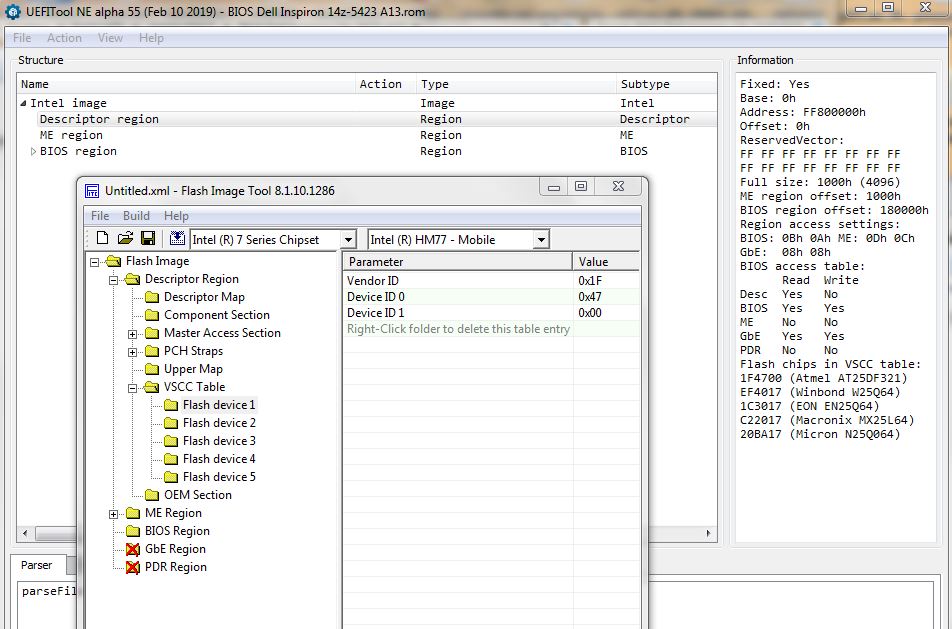Click the BIOS Region folder icon
The height and width of the screenshot is (629, 952).
(x=133, y=531)
